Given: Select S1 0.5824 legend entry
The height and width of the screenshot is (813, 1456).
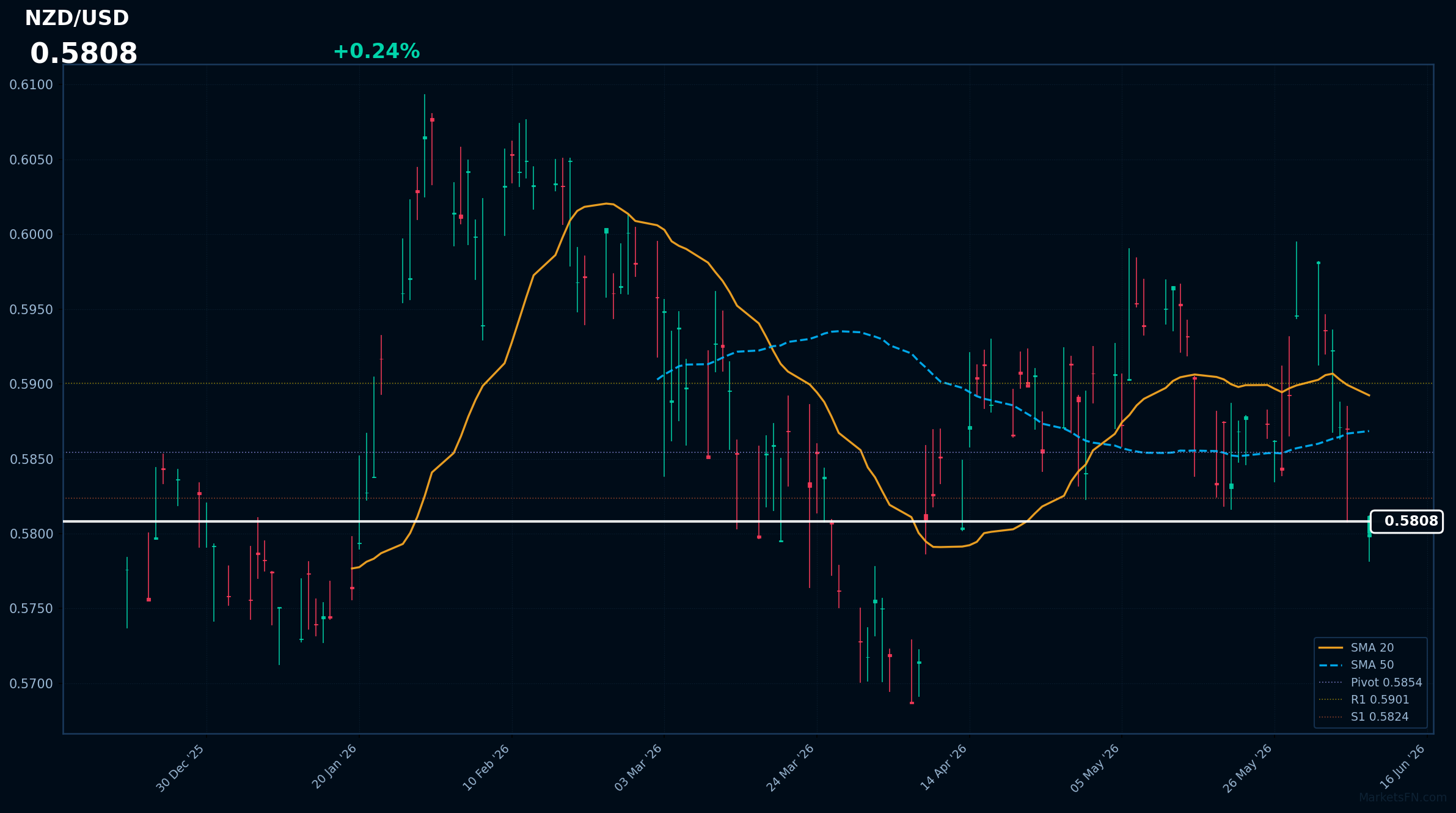Looking at the screenshot, I should pos(1380,716).
